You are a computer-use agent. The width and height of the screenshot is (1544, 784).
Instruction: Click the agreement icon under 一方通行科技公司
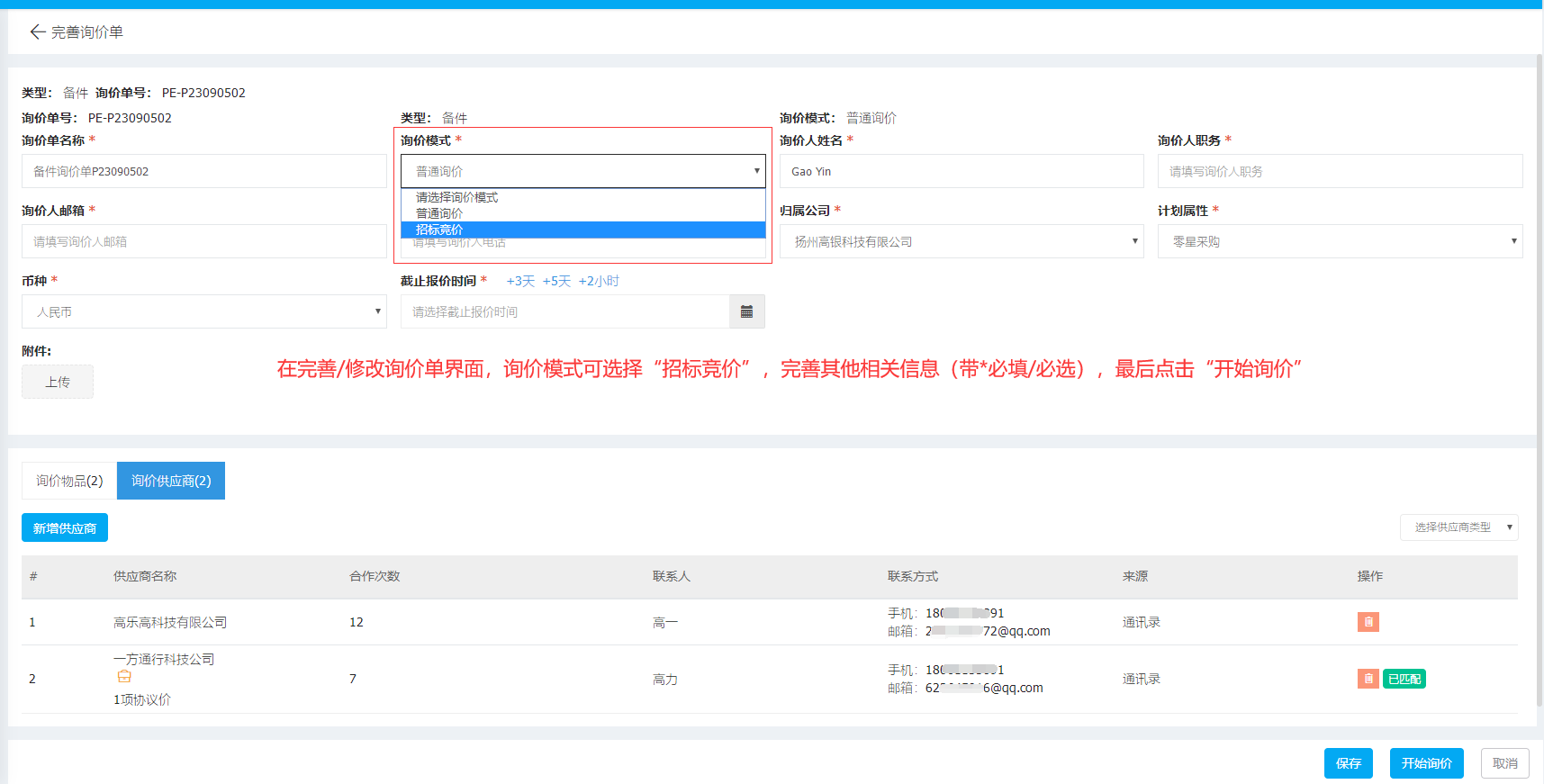pos(124,677)
